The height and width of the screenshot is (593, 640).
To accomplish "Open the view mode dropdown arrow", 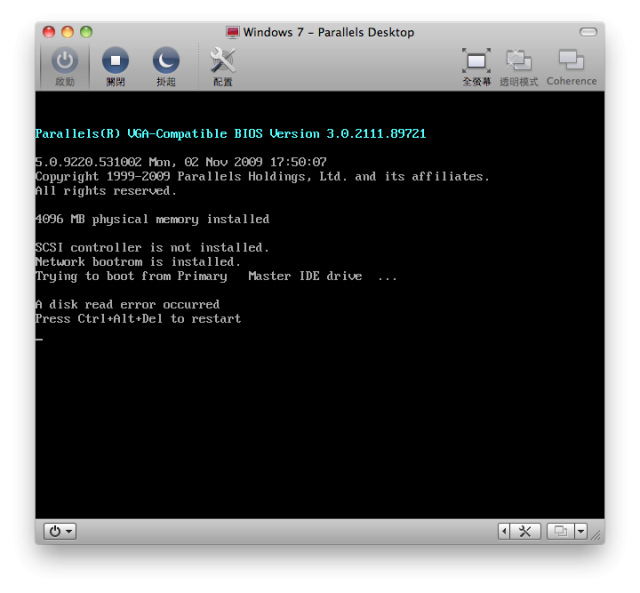I will pyautogui.click(x=581, y=531).
